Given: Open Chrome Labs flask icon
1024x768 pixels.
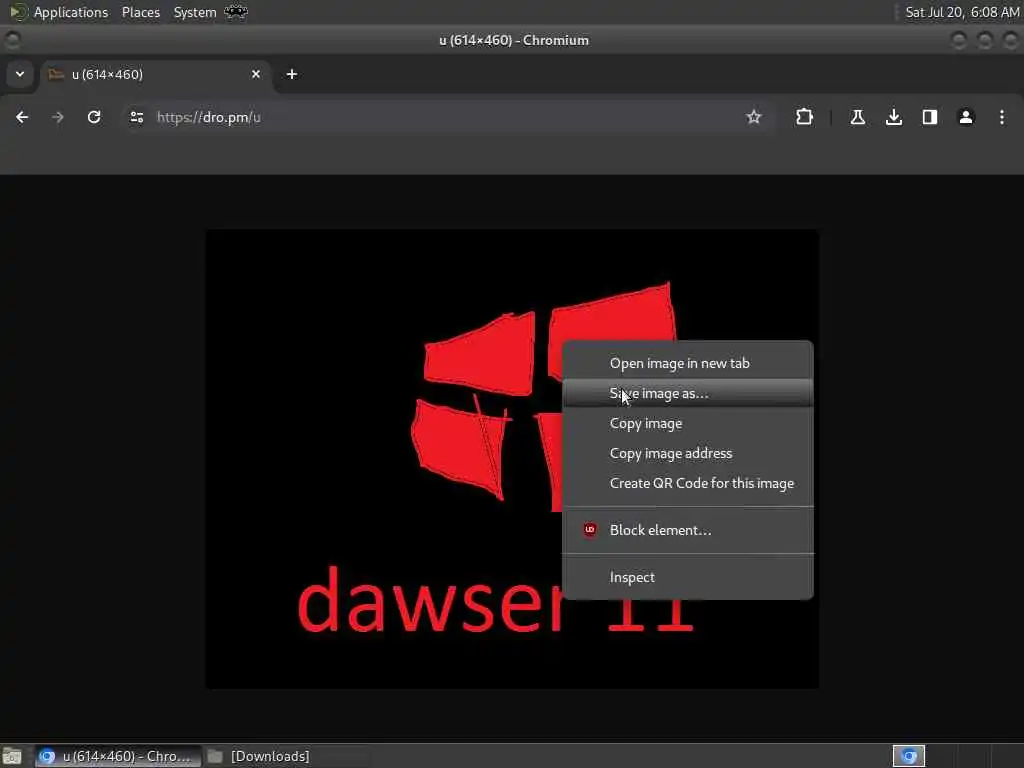Looking at the screenshot, I should click(x=857, y=117).
